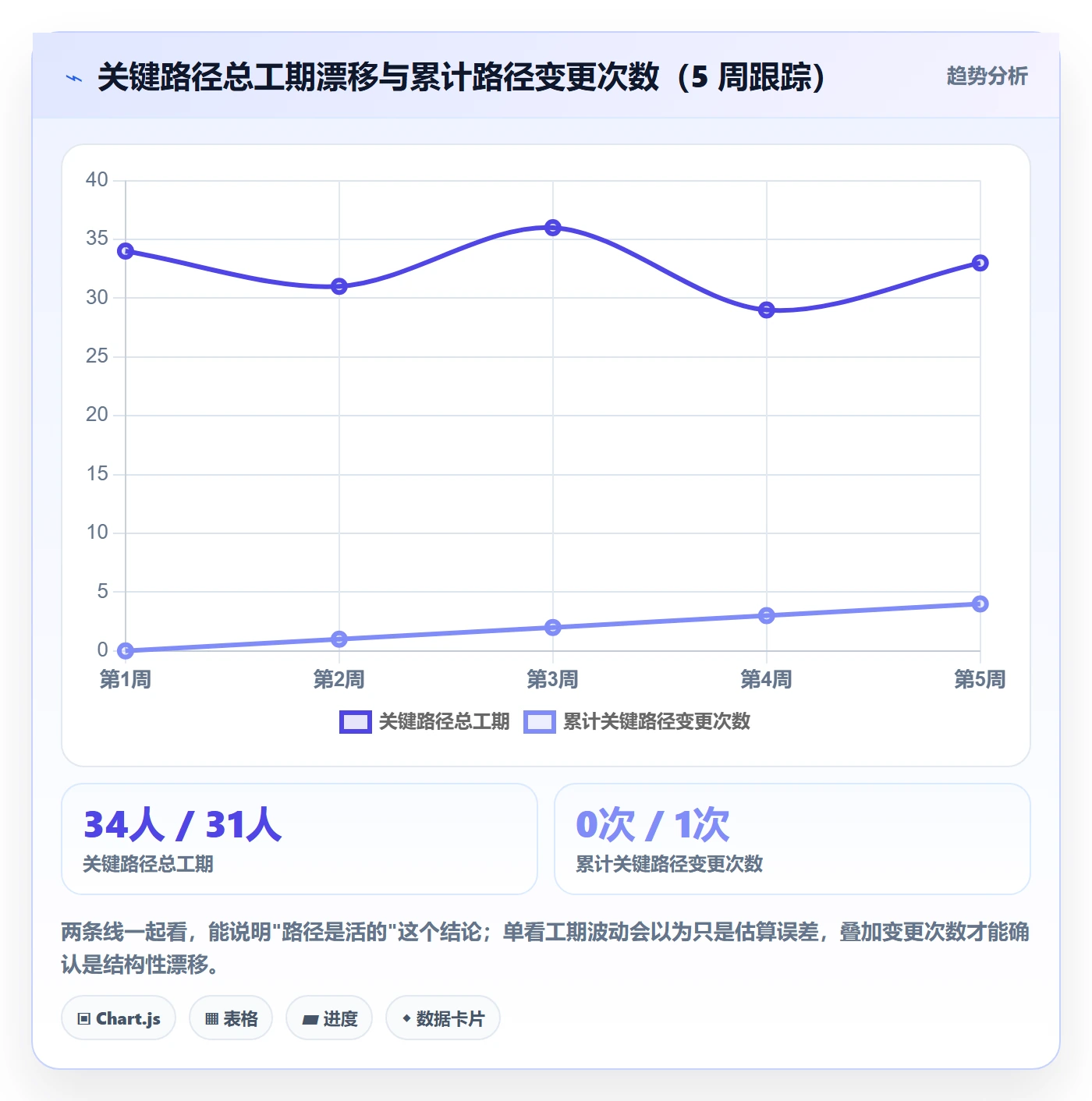
Task: Click the description paragraph starting 两条线一起看
Action: (545, 948)
